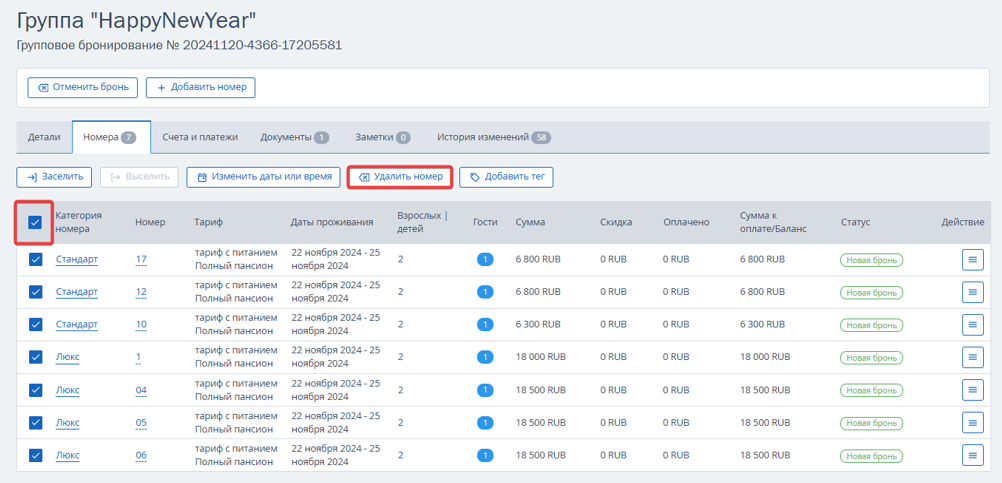Click Новая бронь status badge for room 06
1002x483 pixels.
tap(871, 456)
